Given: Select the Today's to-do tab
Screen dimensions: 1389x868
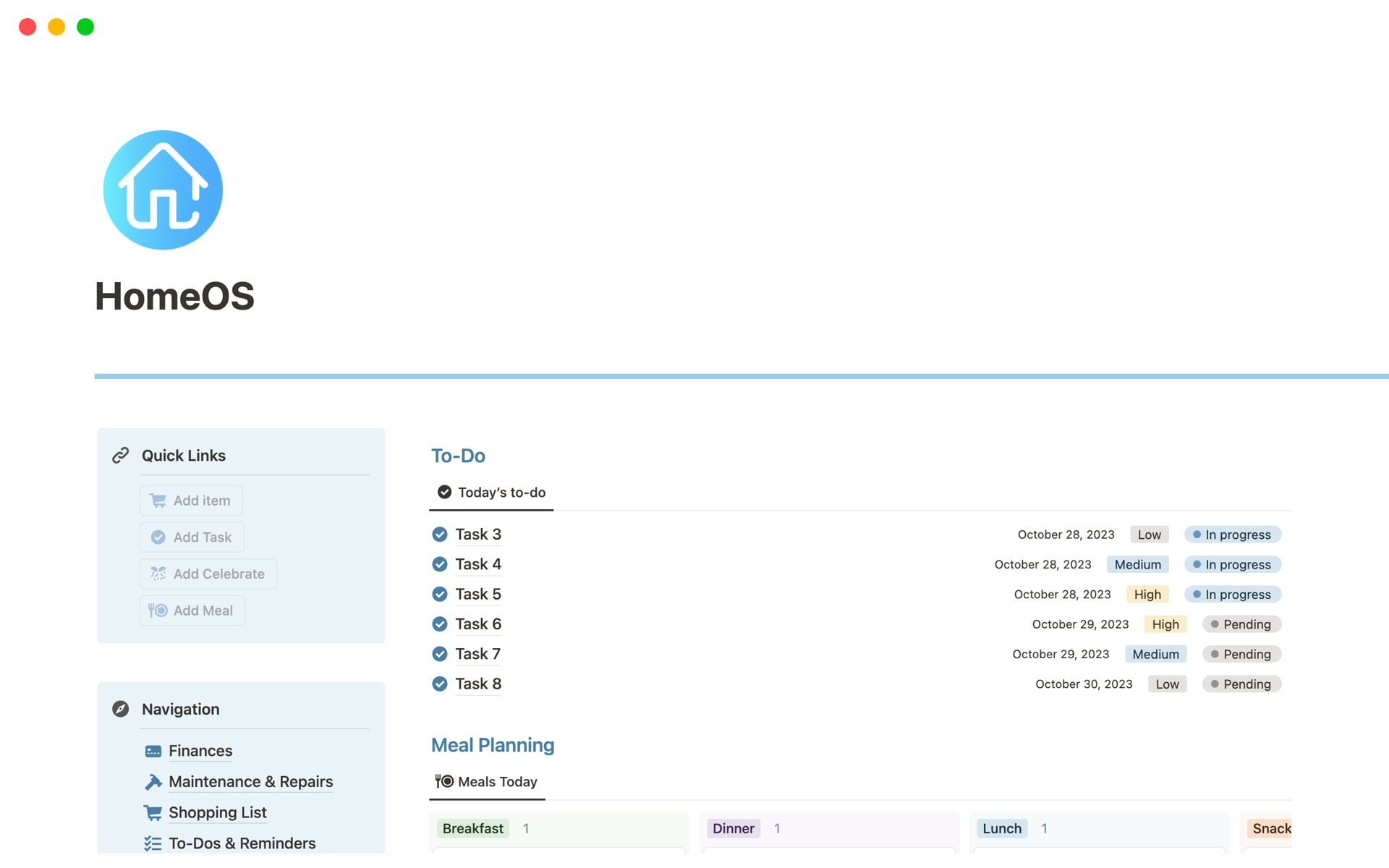Looking at the screenshot, I should click(x=492, y=493).
